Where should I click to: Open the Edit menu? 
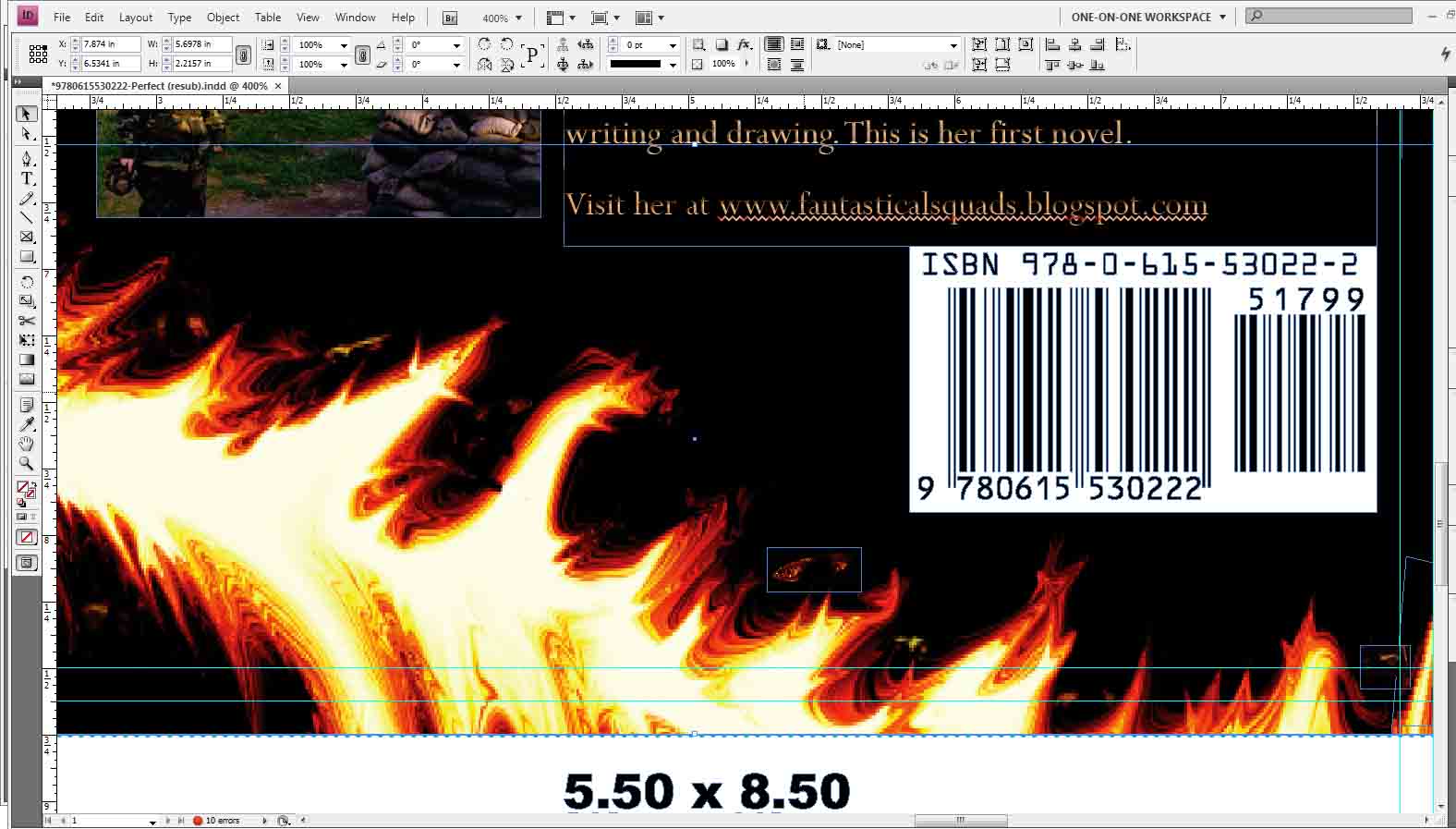pyautogui.click(x=94, y=17)
